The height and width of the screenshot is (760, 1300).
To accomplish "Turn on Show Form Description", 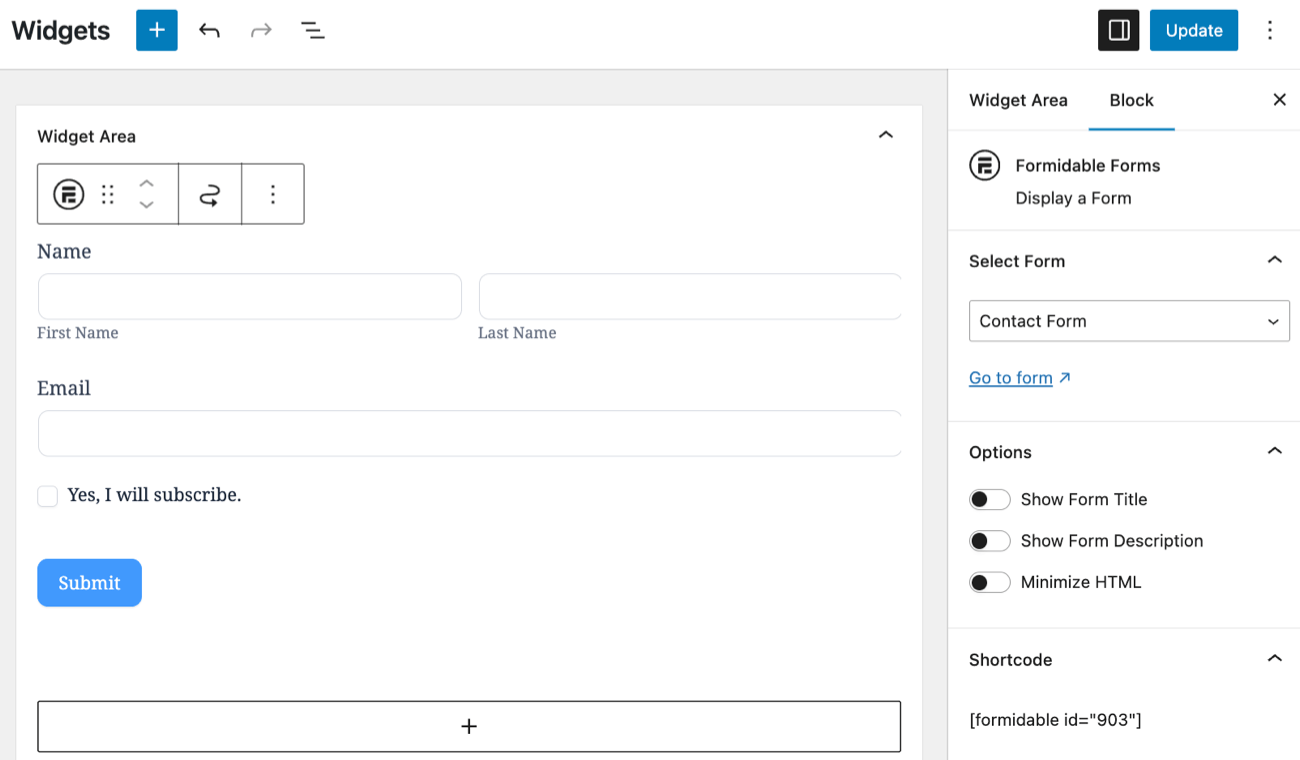I will click(x=989, y=540).
